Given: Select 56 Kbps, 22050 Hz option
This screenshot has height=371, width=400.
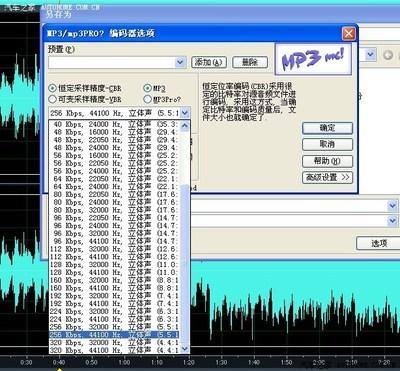Looking at the screenshot, I should 114,163.
